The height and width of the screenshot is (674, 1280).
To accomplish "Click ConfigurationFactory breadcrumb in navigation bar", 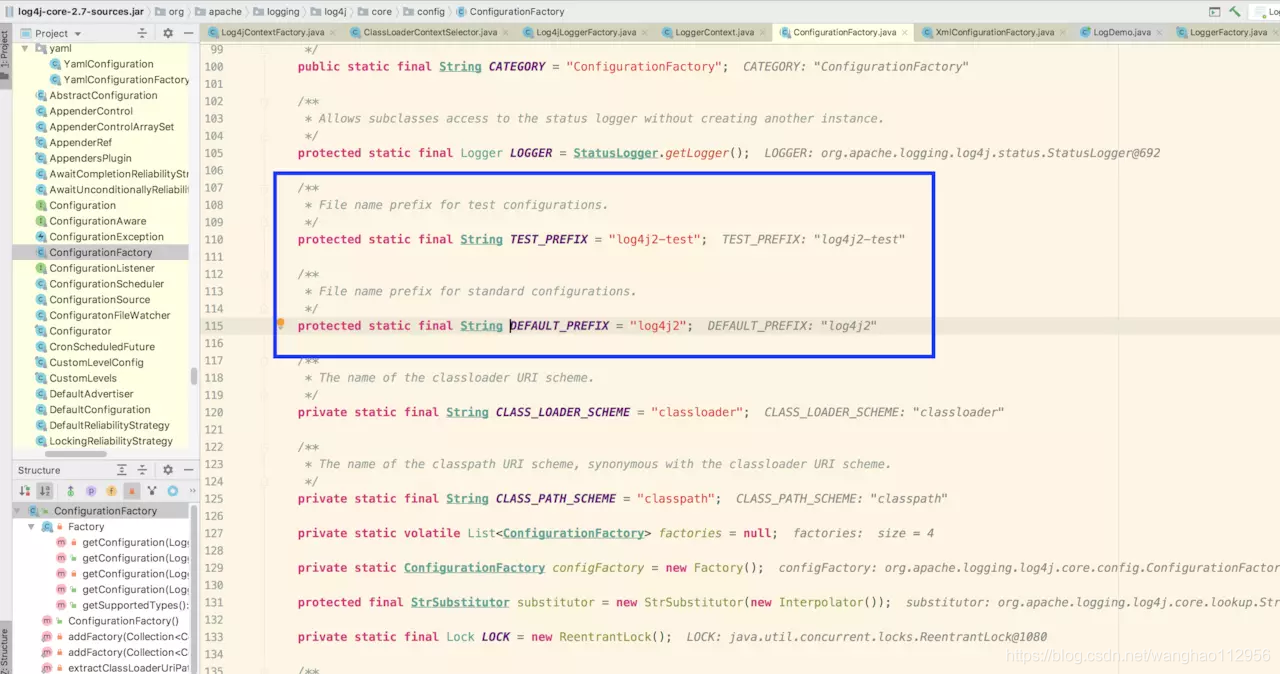I will (510, 11).
